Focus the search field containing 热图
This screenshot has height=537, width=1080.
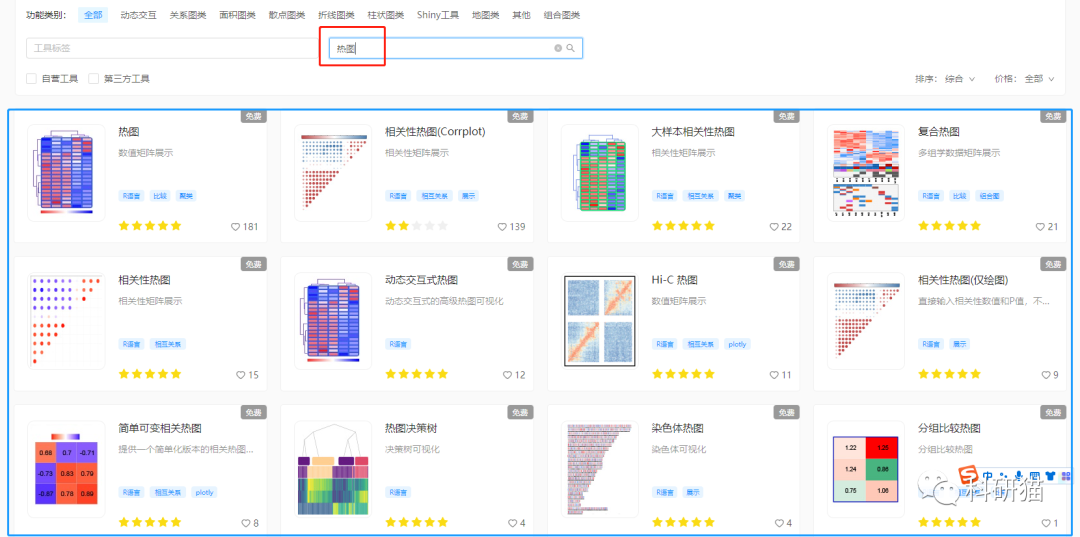[x=456, y=48]
